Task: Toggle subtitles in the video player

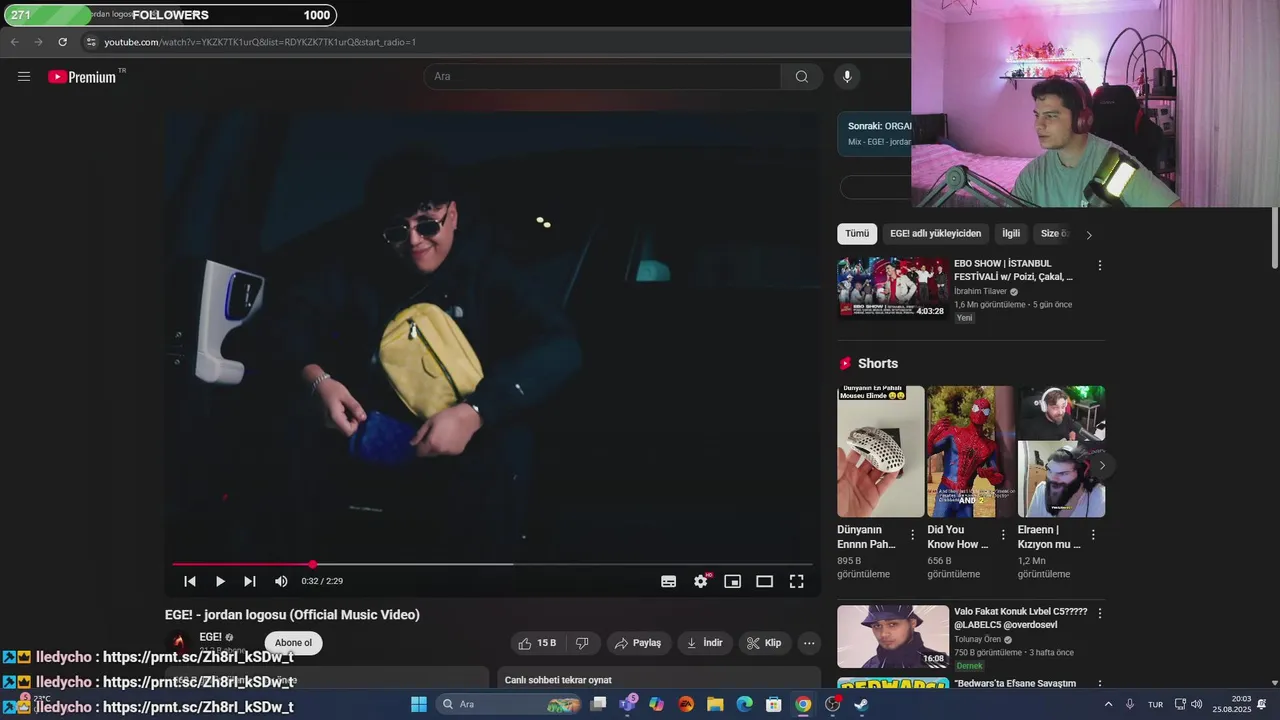Action: [x=669, y=581]
